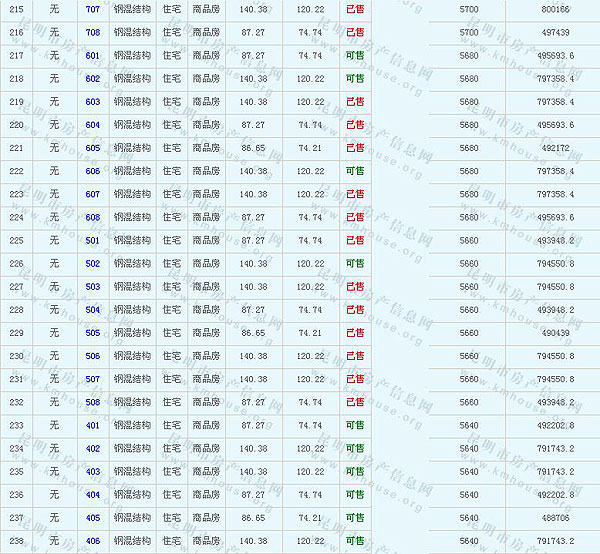Select room 602 link
This screenshot has height=554, width=600.
coord(93,78)
